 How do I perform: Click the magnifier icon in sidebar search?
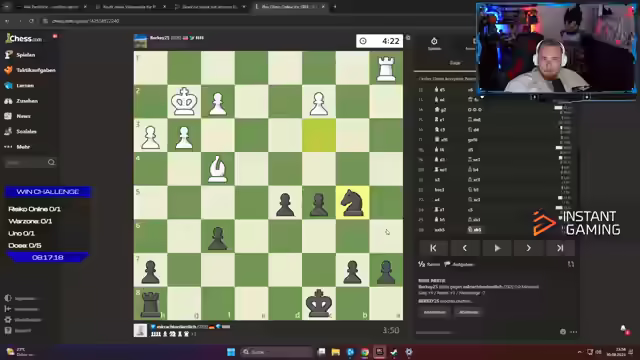pyautogui.click(x=51, y=162)
